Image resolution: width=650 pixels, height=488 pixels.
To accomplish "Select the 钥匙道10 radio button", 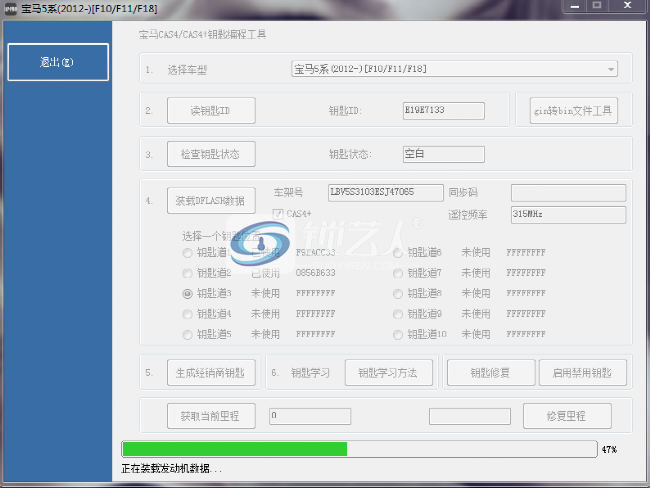I will pos(398,335).
